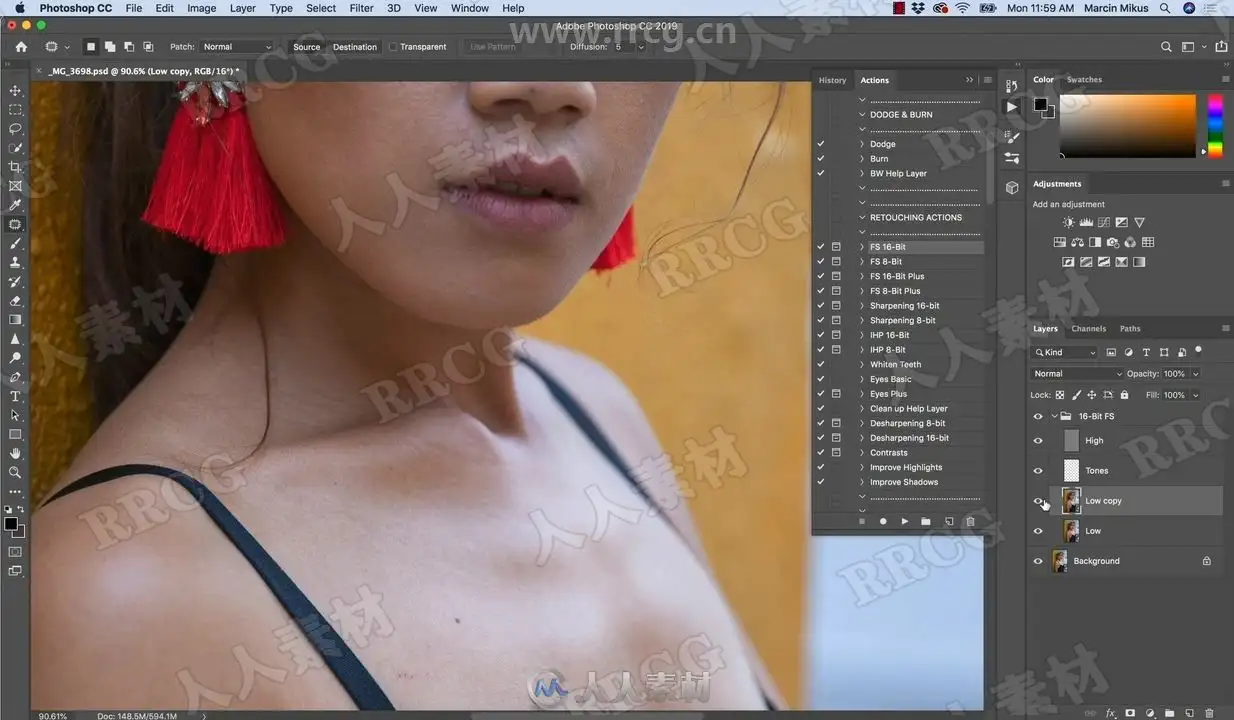The width and height of the screenshot is (1234, 720).
Task: Click the Source button
Action: tap(307, 47)
